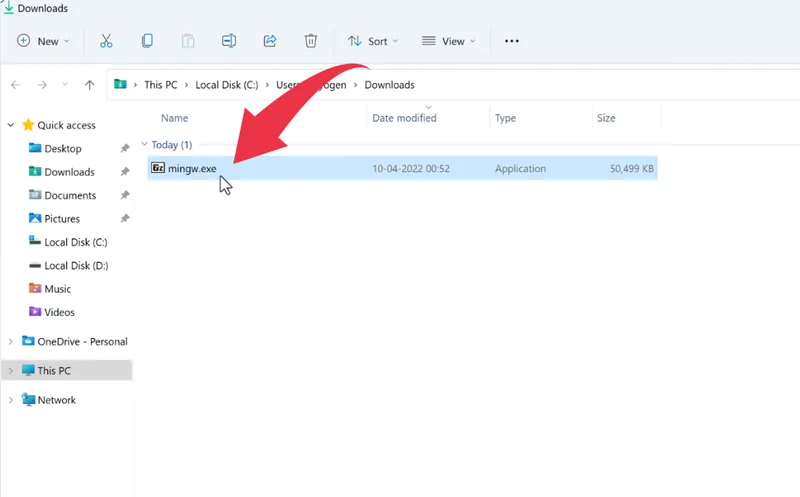The height and width of the screenshot is (497, 800).
Task: Click the Back arrow navigation button
Action: (16, 85)
